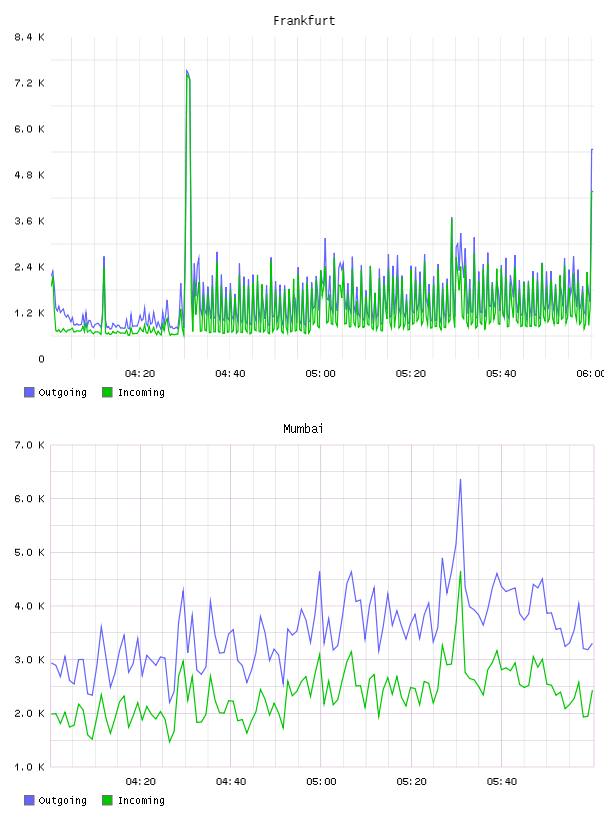Click the green Incoming swatch under Frankfurt
This screenshot has height=816, width=608.
point(107,392)
